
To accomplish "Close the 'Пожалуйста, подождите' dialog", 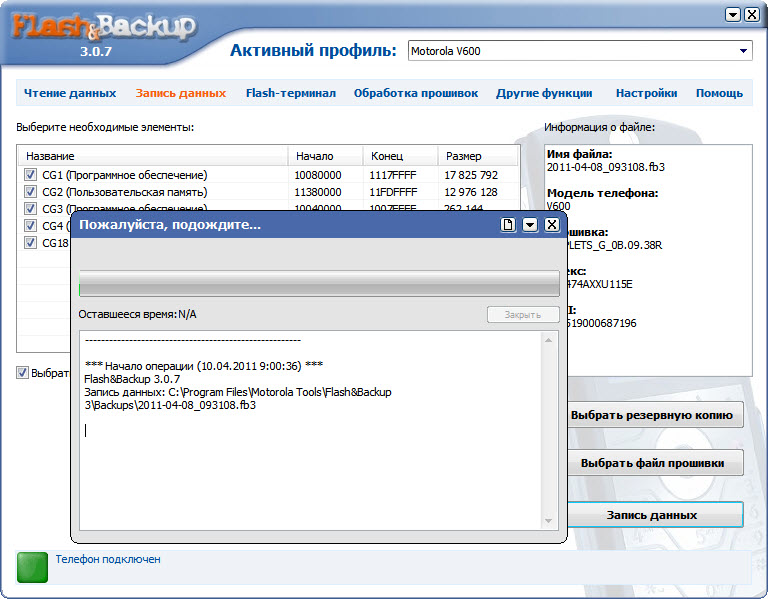I will coord(552,225).
